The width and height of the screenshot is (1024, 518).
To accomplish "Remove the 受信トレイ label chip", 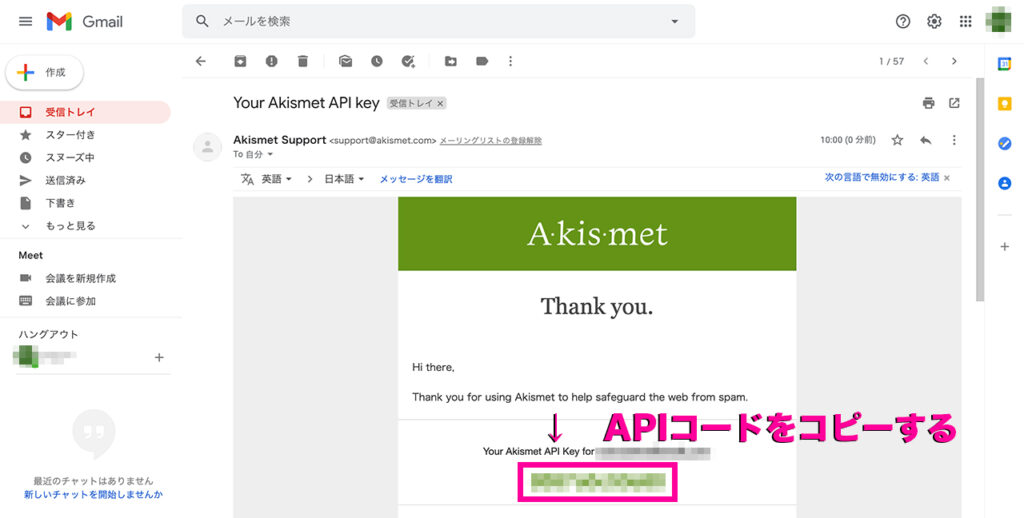I will point(440,103).
